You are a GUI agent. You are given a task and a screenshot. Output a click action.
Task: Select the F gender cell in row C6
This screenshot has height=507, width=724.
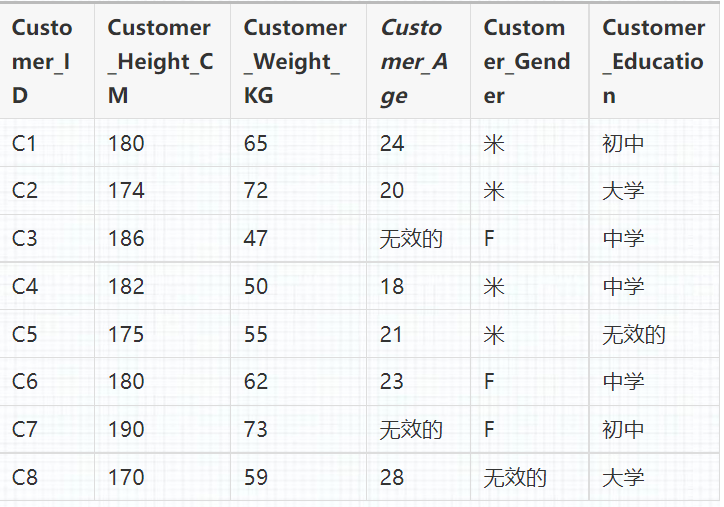(490, 382)
